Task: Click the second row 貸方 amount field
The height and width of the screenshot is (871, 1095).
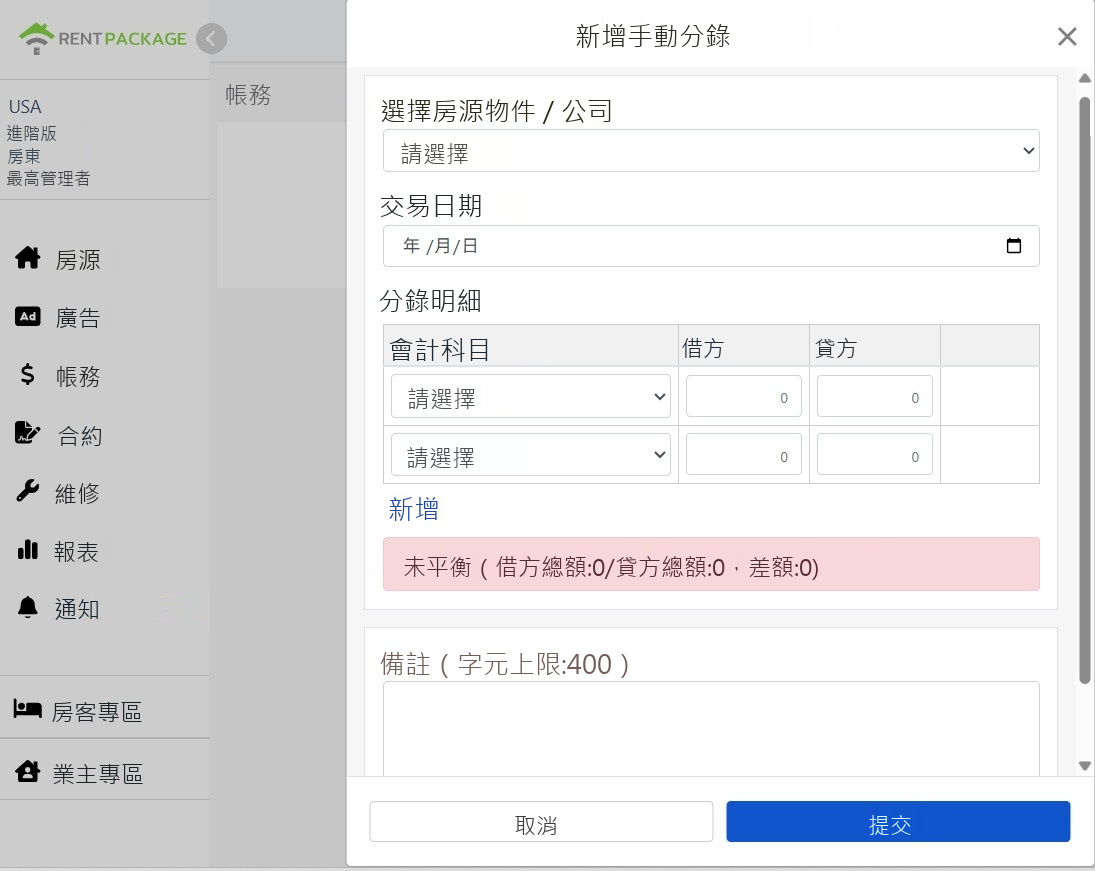Action: 875,455
